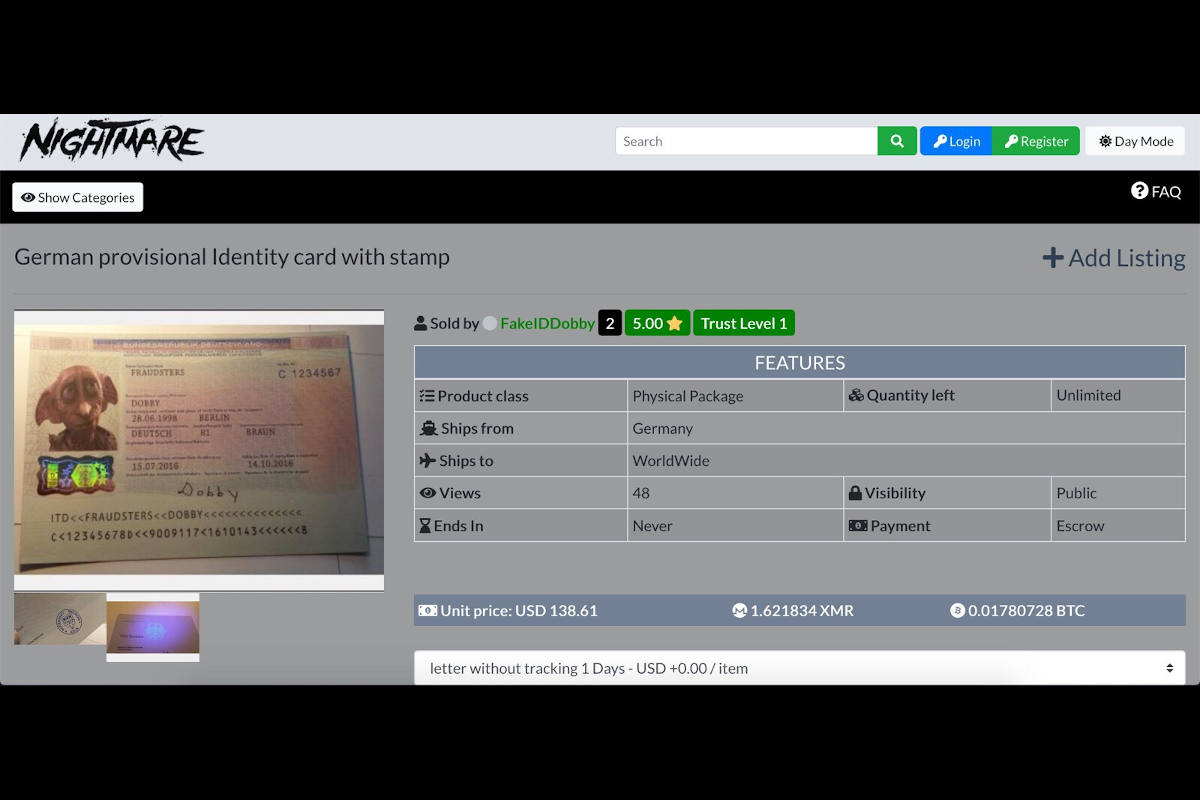Click the Nightmare logo

(x=112, y=141)
